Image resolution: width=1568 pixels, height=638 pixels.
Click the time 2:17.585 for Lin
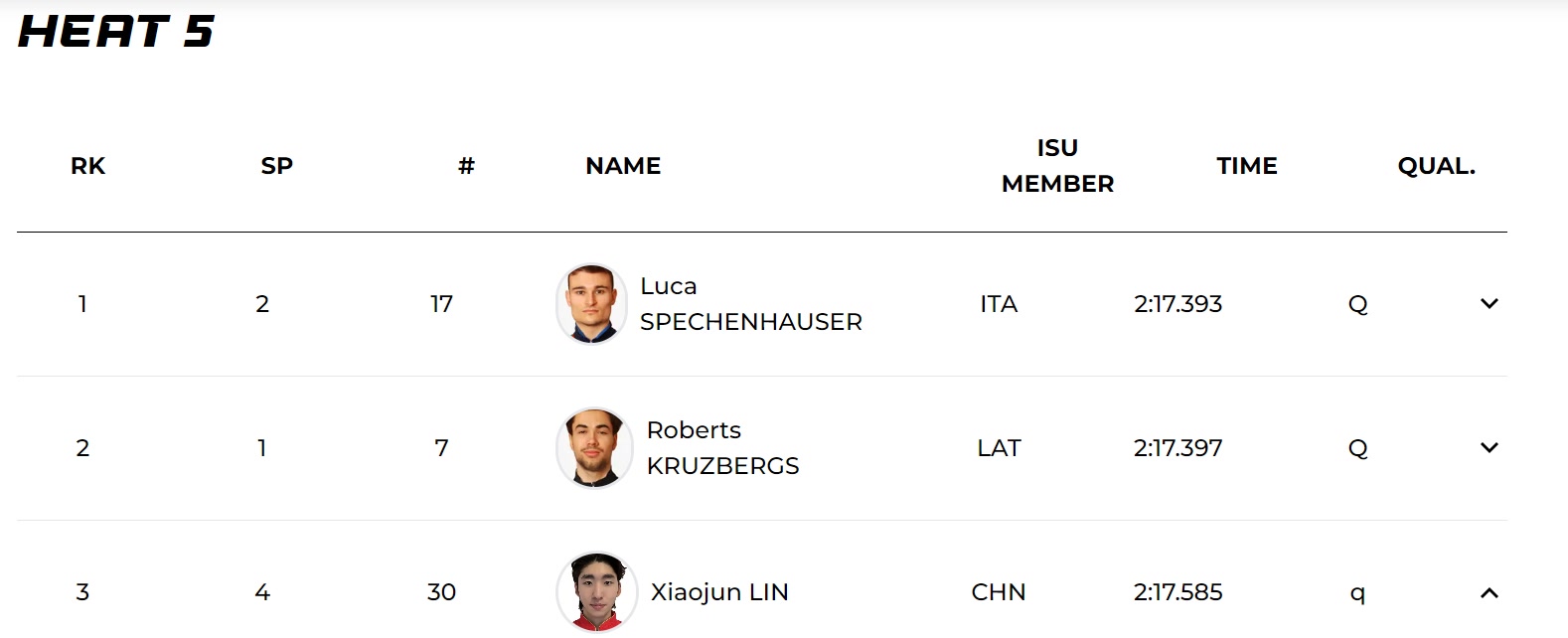coord(1177,592)
